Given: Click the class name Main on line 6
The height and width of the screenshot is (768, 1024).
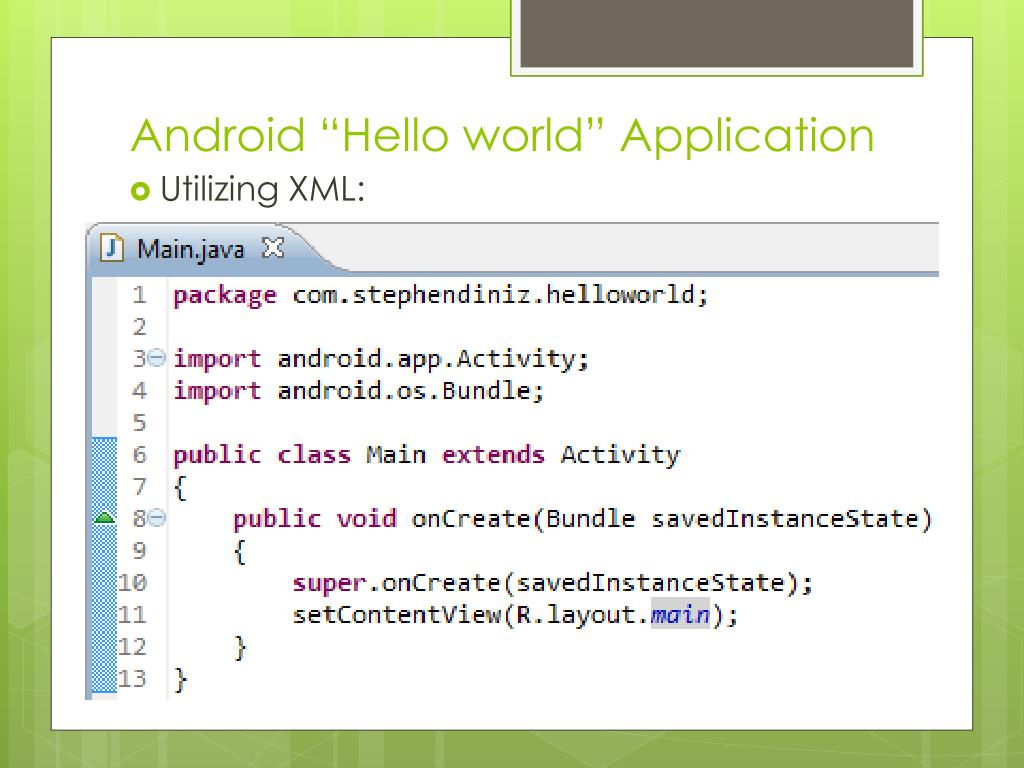Looking at the screenshot, I should point(396,455).
